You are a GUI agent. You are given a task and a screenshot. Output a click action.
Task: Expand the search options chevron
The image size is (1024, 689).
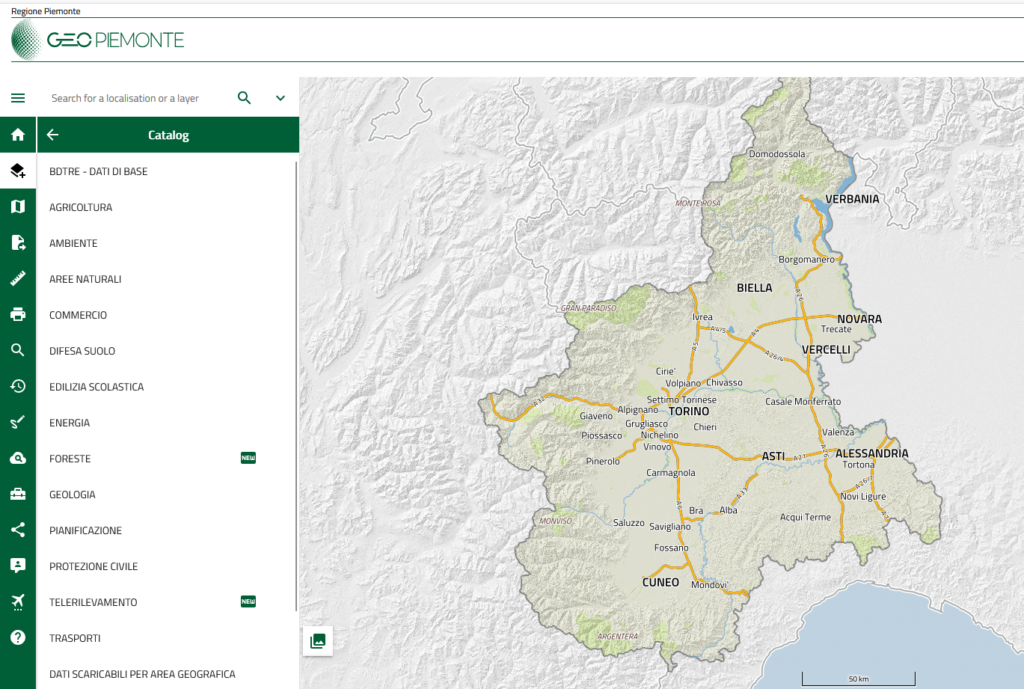tap(280, 98)
